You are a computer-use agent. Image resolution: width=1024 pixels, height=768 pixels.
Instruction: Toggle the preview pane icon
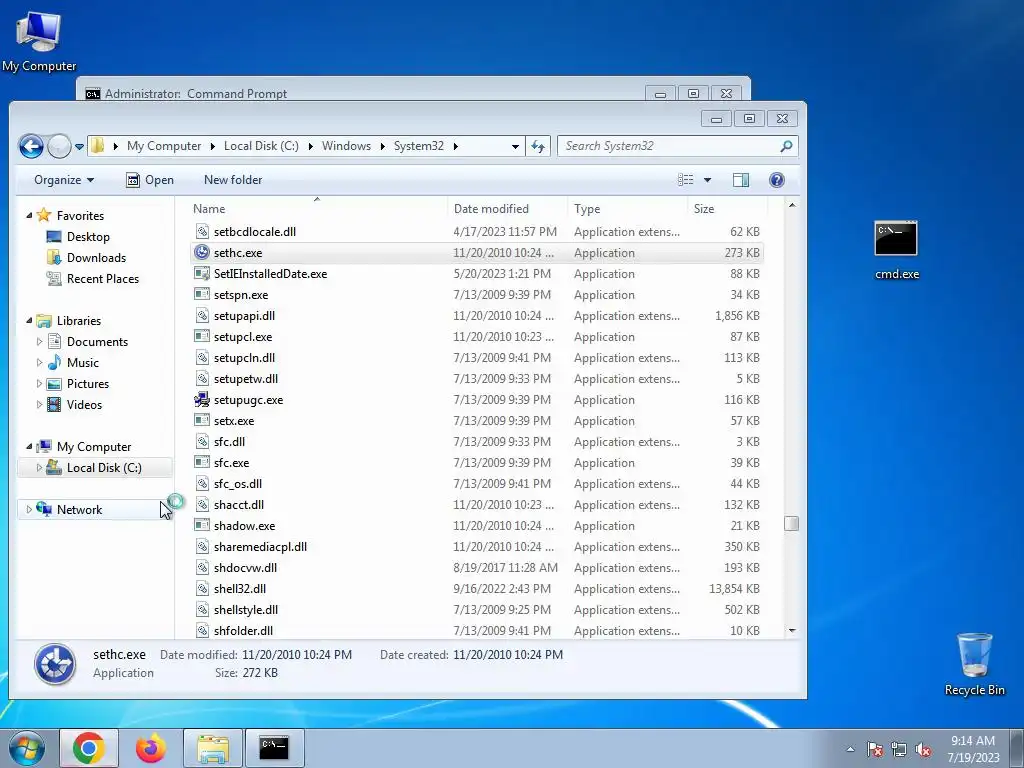[x=741, y=180]
